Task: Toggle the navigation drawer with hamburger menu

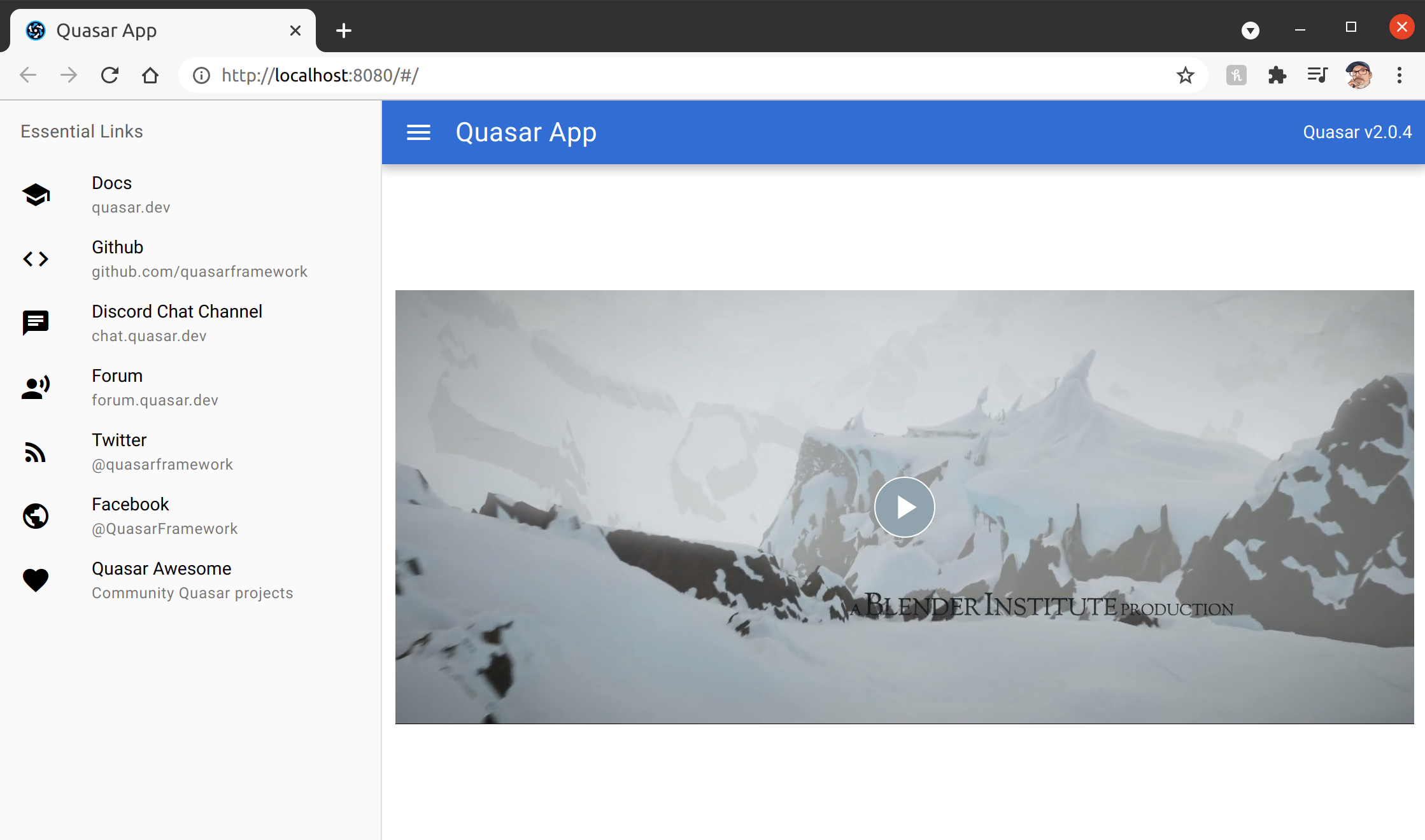Action: pyautogui.click(x=418, y=132)
